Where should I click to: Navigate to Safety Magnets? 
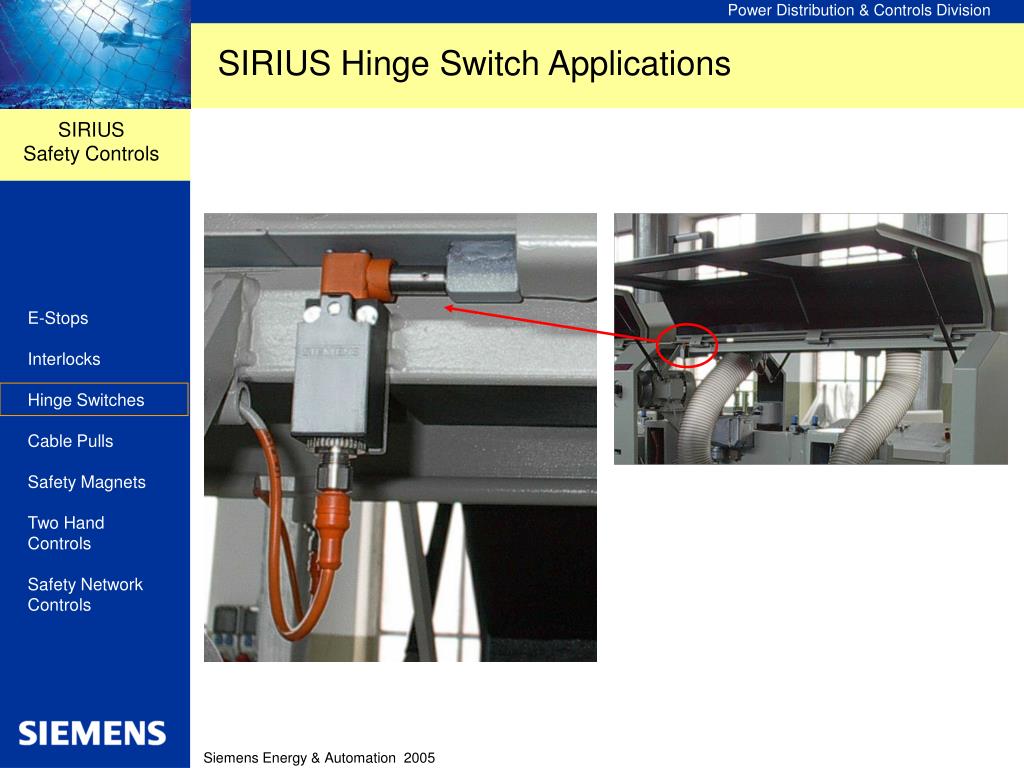pos(86,482)
